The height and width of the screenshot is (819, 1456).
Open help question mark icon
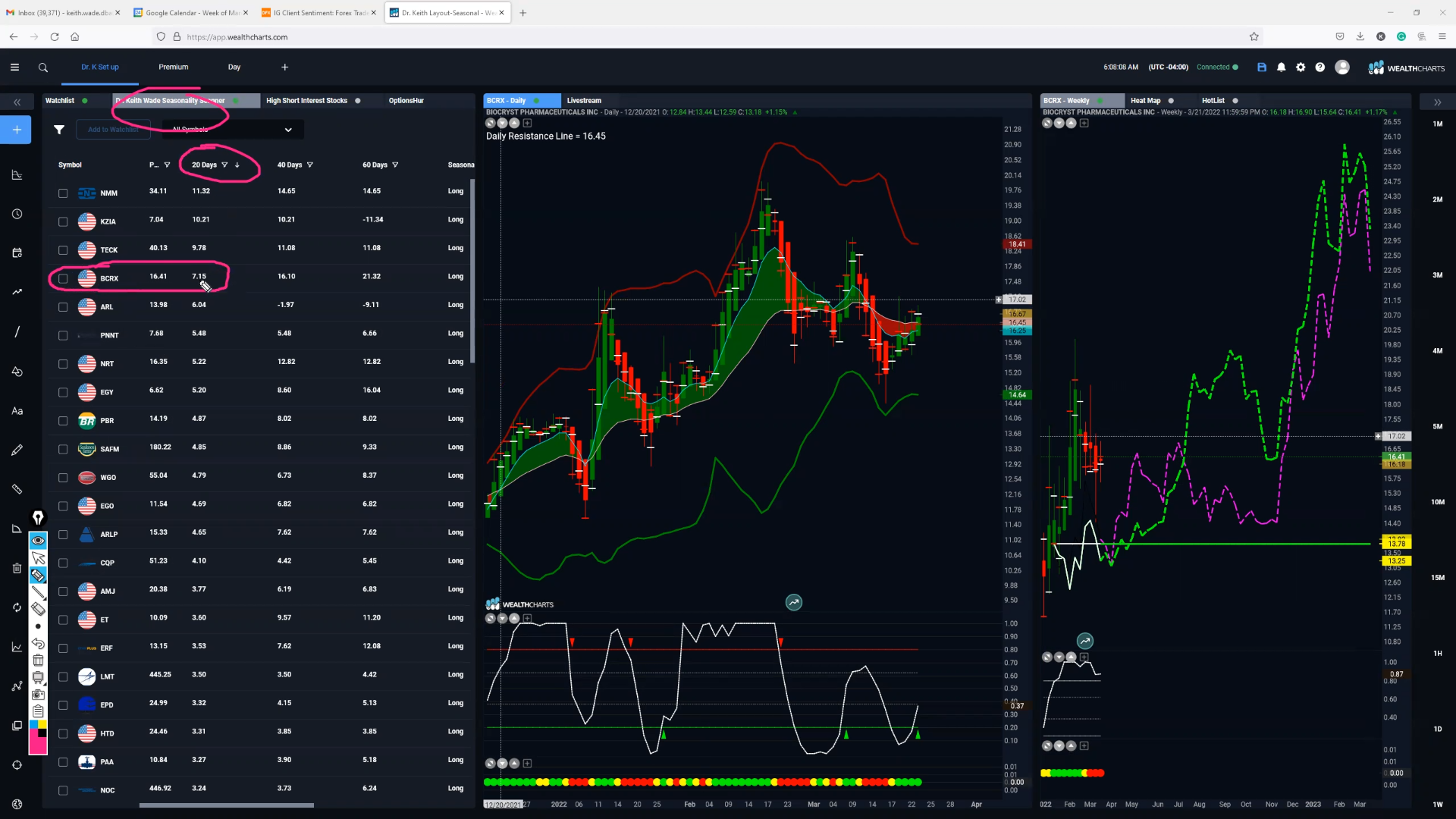tap(1320, 67)
